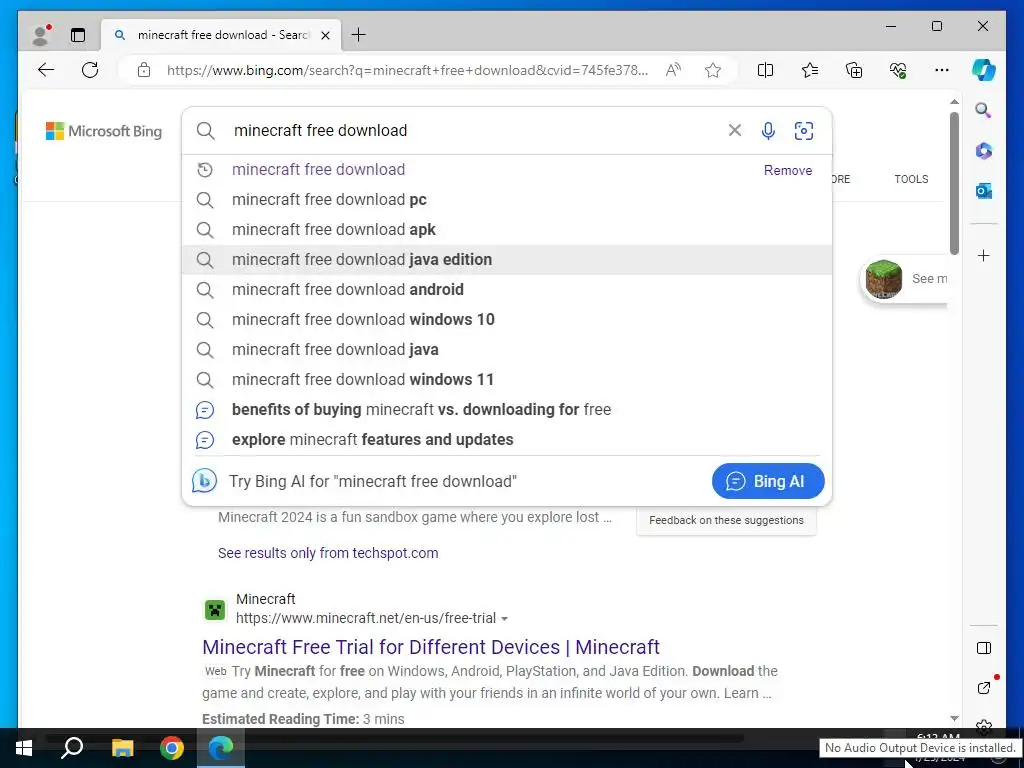The height and width of the screenshot is (768, 1024).
Task: Click the scrollbar up arrow
Action: 954,102
